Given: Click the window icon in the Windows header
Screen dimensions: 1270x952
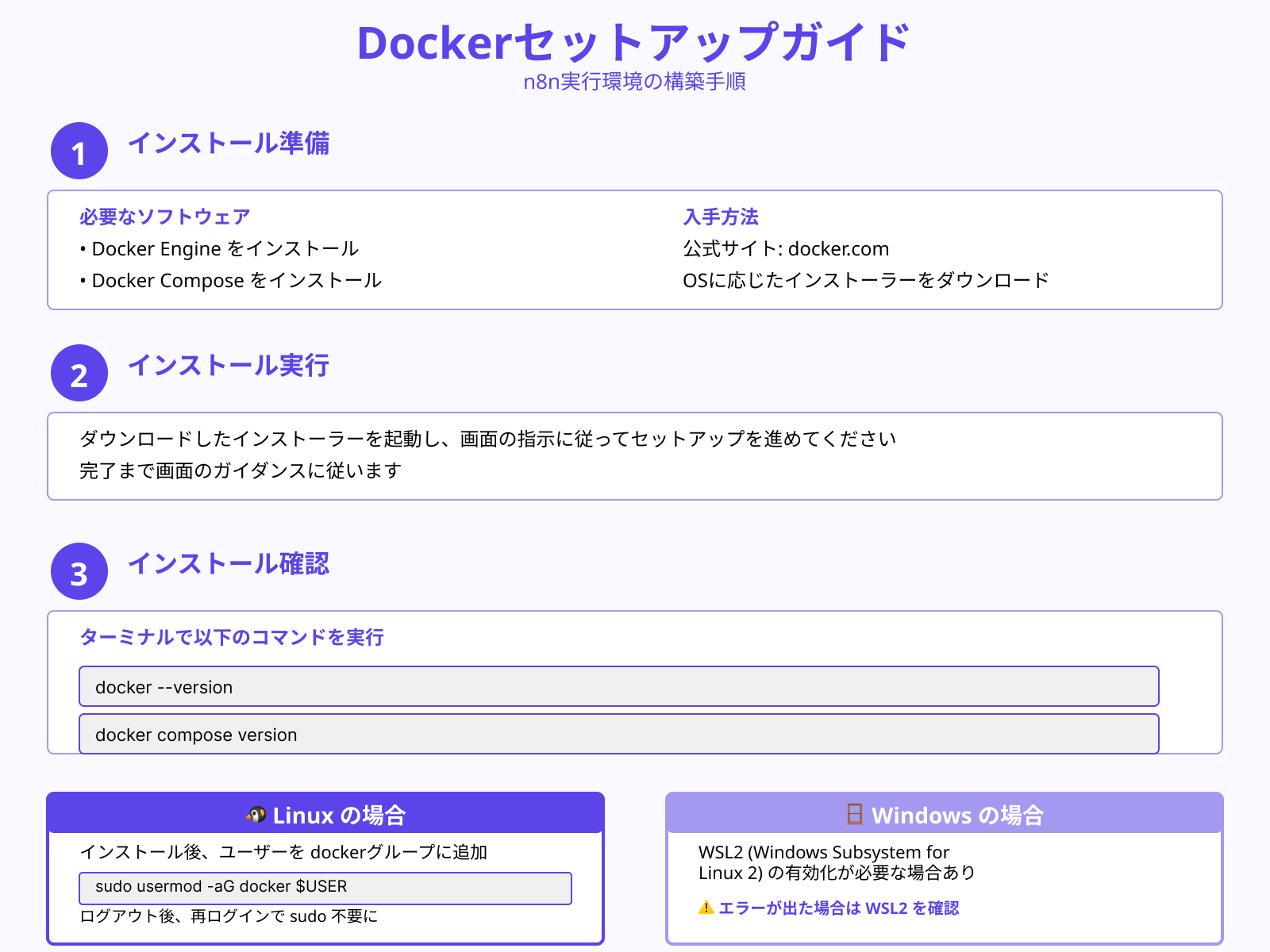Looking at the screenshot, I should coord(853,814).
